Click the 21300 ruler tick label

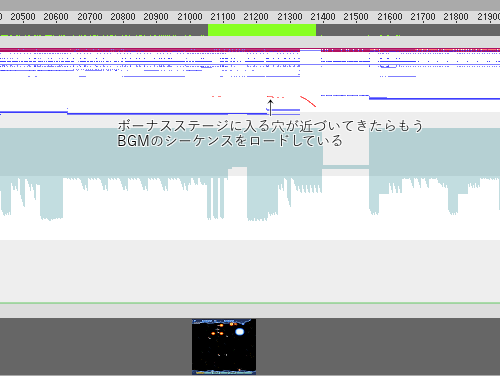[x=290, y=17]
